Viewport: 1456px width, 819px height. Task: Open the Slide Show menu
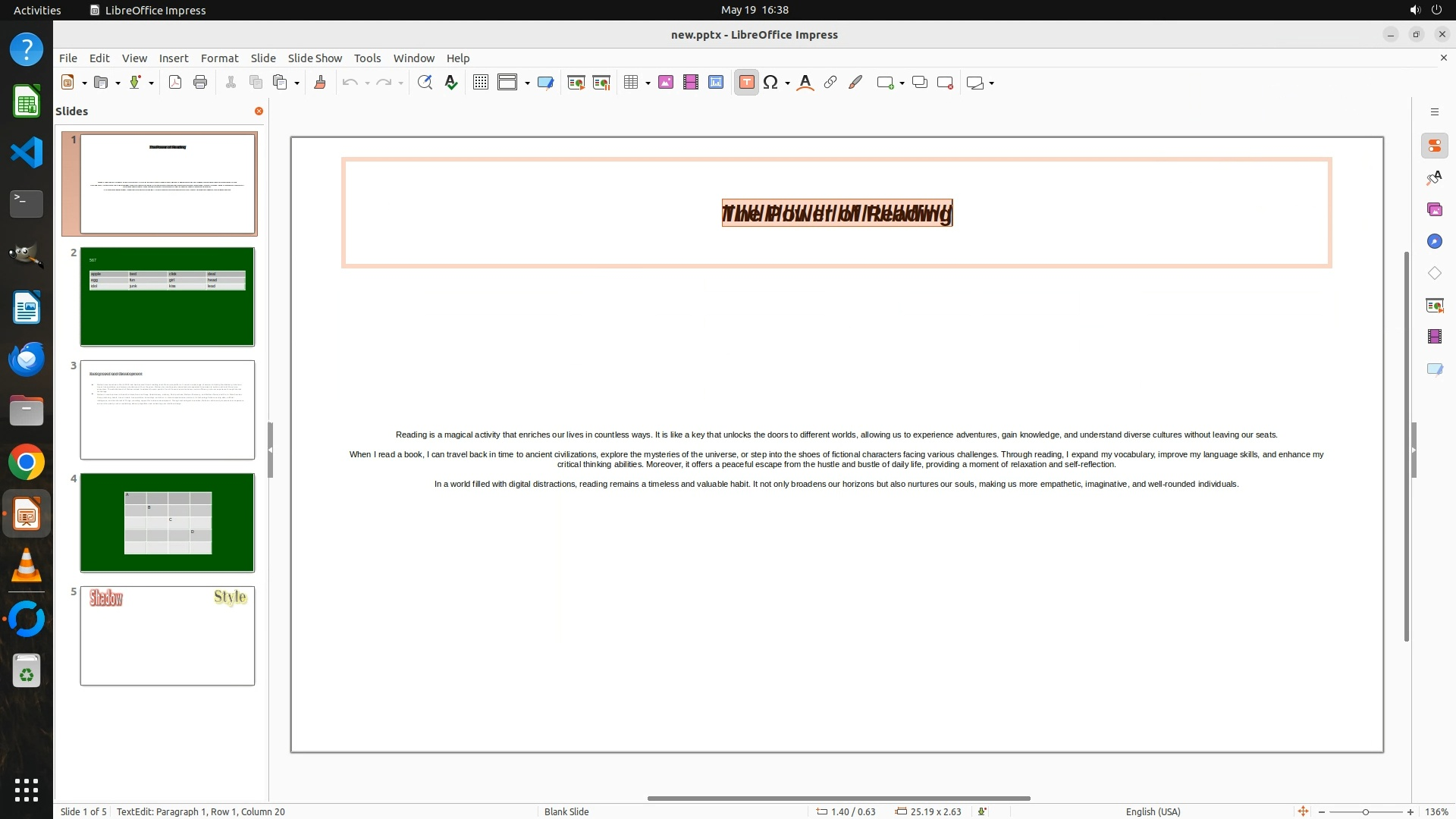(314, 58)
